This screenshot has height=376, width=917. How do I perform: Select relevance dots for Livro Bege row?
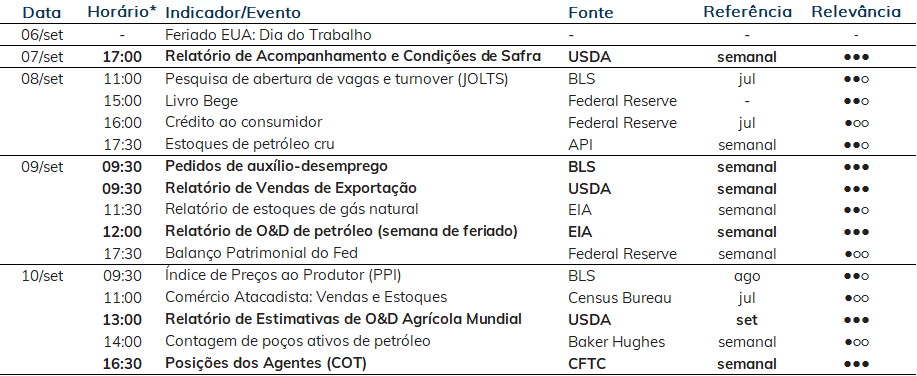(x=856, y=101)
